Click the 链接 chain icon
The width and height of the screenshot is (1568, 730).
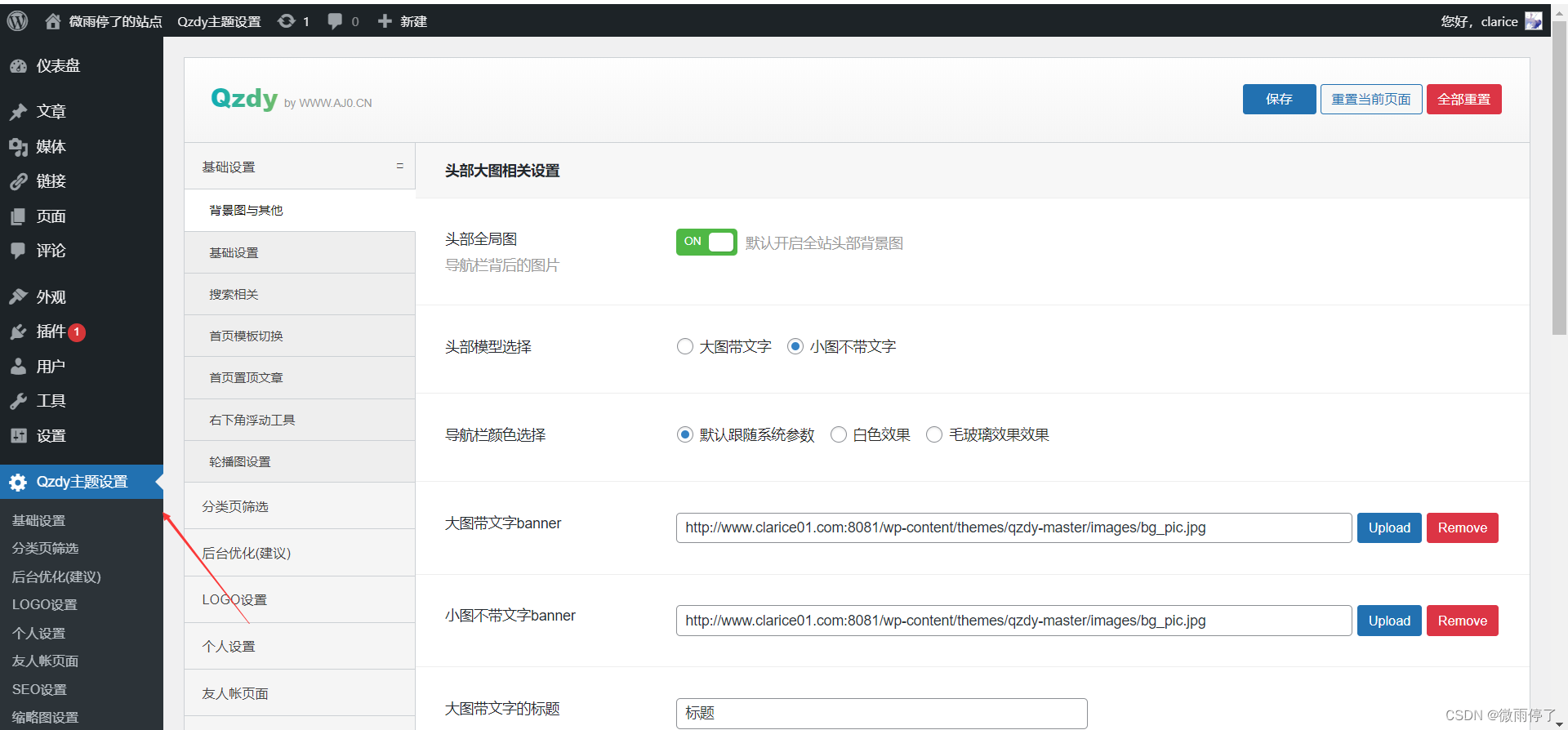(18, 181)
